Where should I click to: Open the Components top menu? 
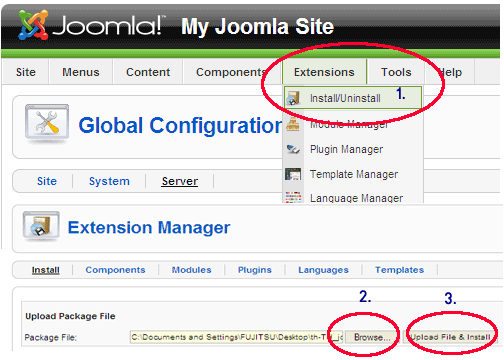pos(231,72)
